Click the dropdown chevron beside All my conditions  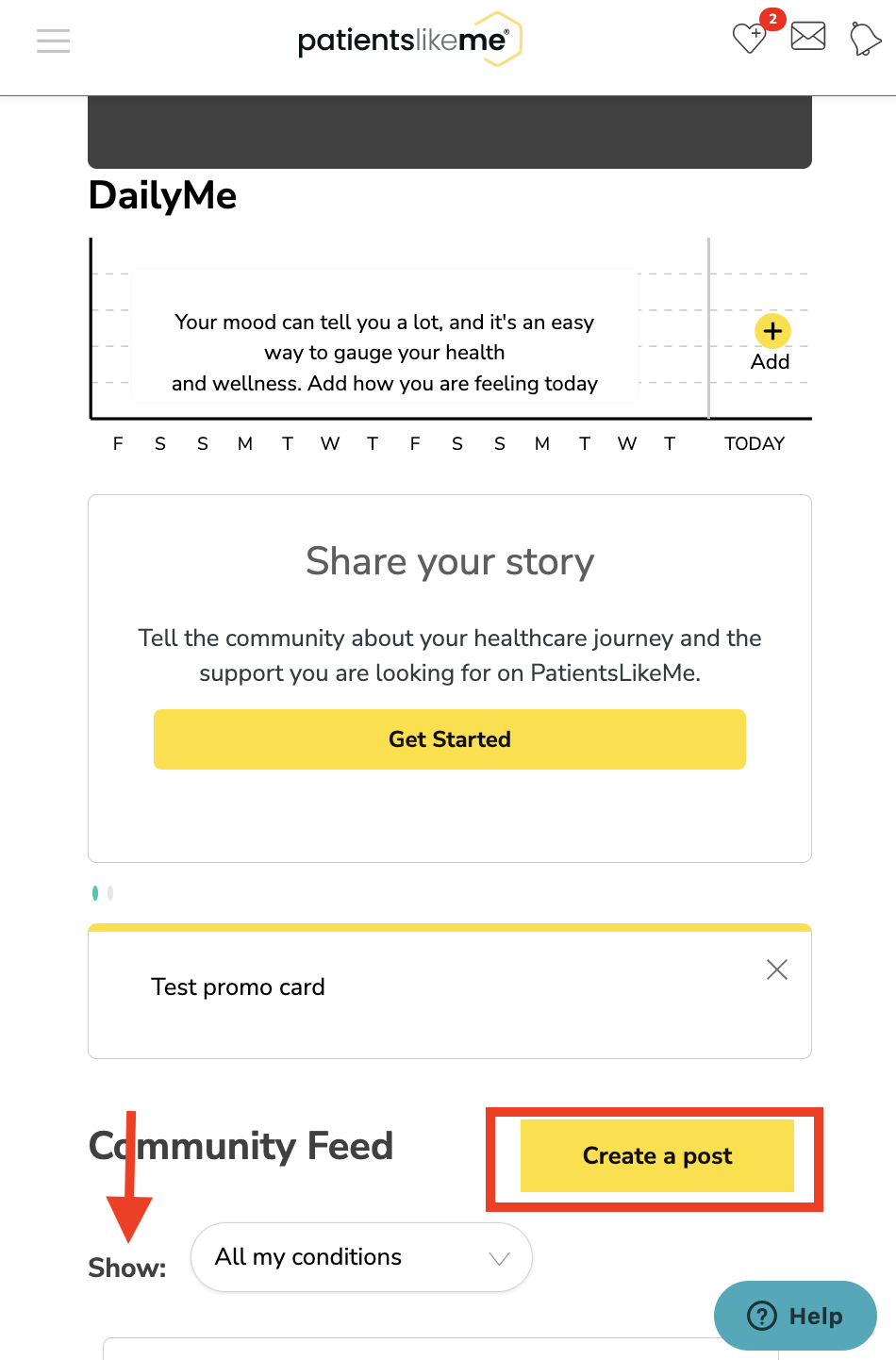click(x=500, y=1258)
